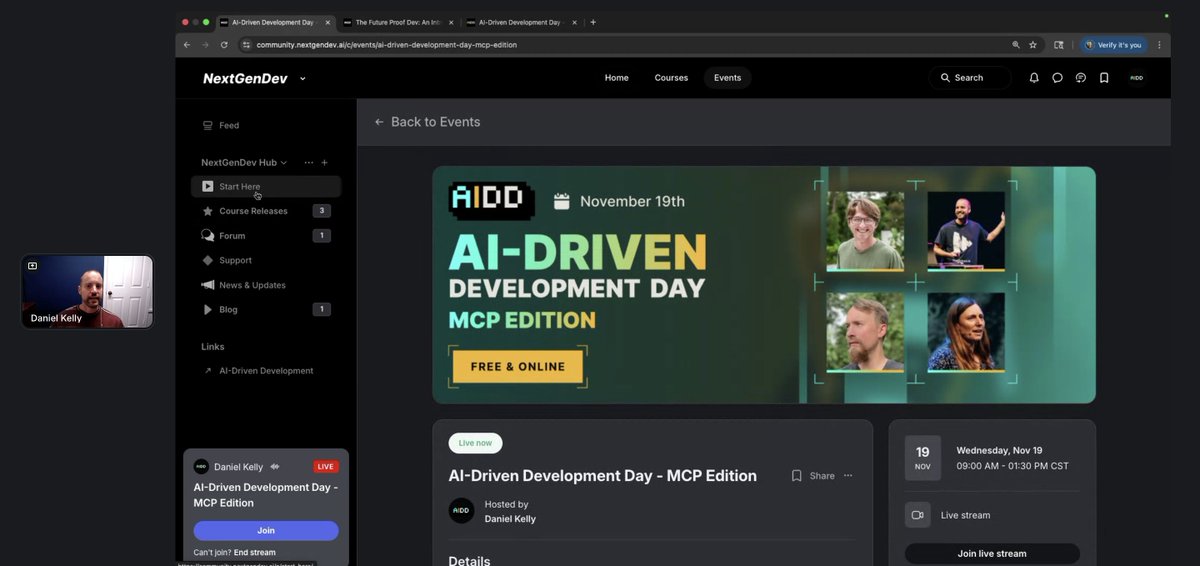Click the live card event title

(x=265, y=495)
